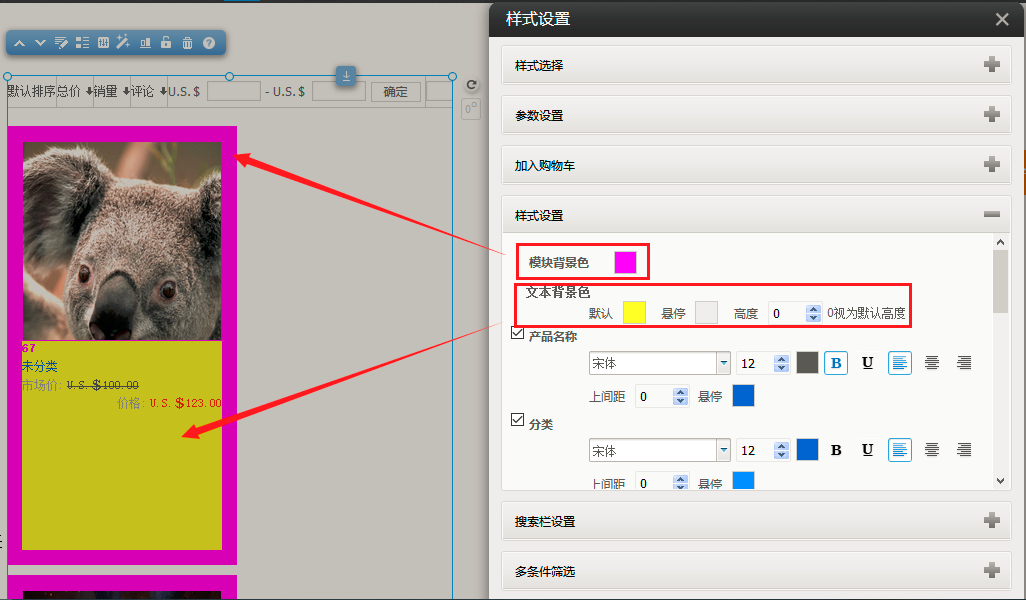Open help via question mark icon
Screen dimensions: 1026x600
coord(209,43)
